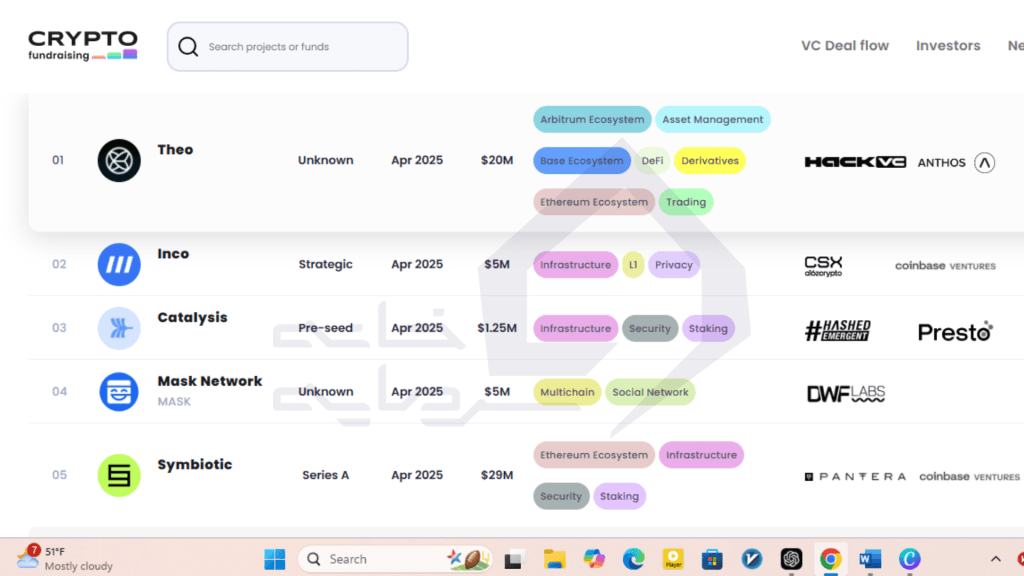Open the Windows Start menu

[x=274, y=559]
